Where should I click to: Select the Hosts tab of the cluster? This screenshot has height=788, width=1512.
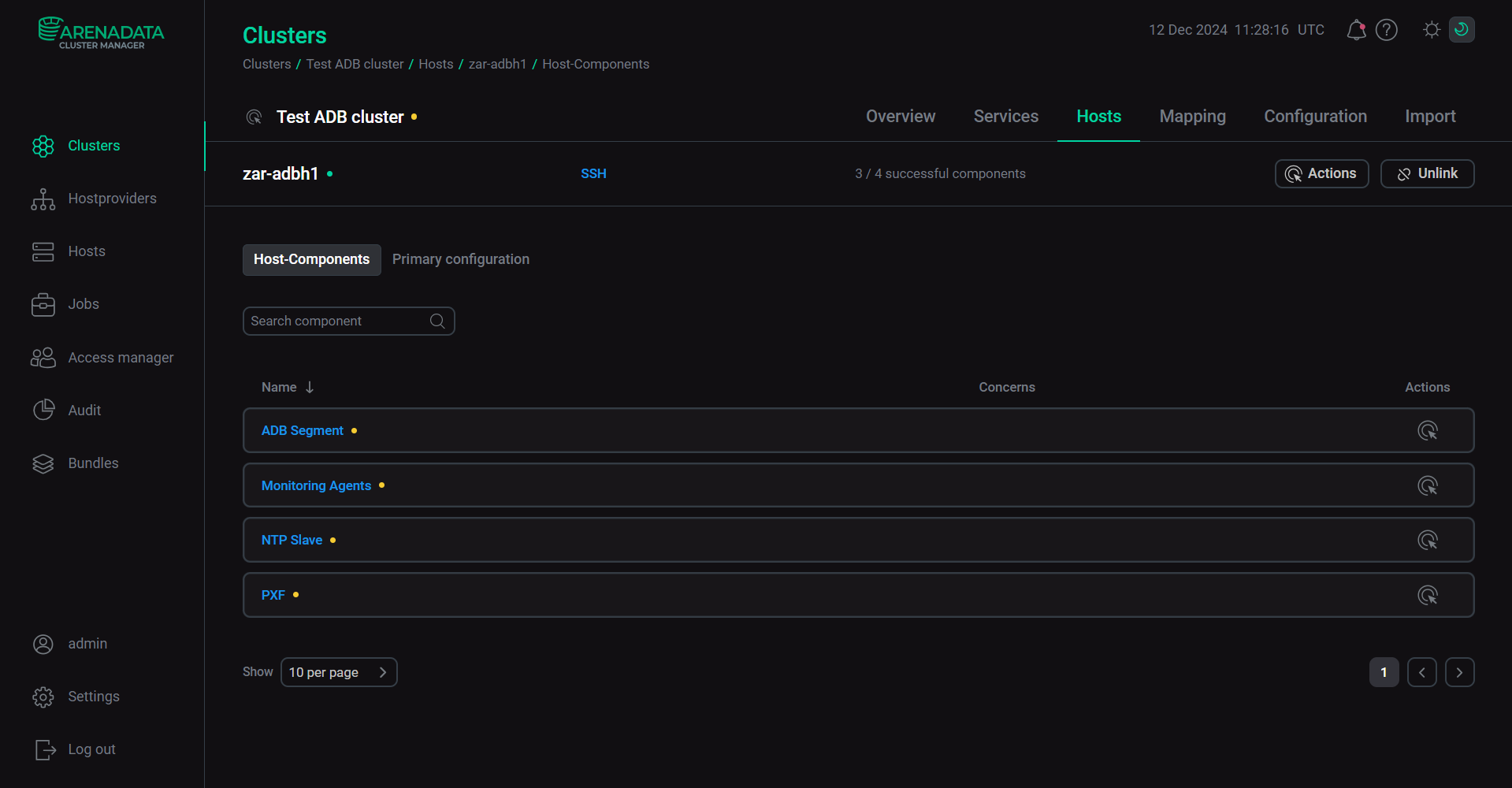click(1098, 117)
